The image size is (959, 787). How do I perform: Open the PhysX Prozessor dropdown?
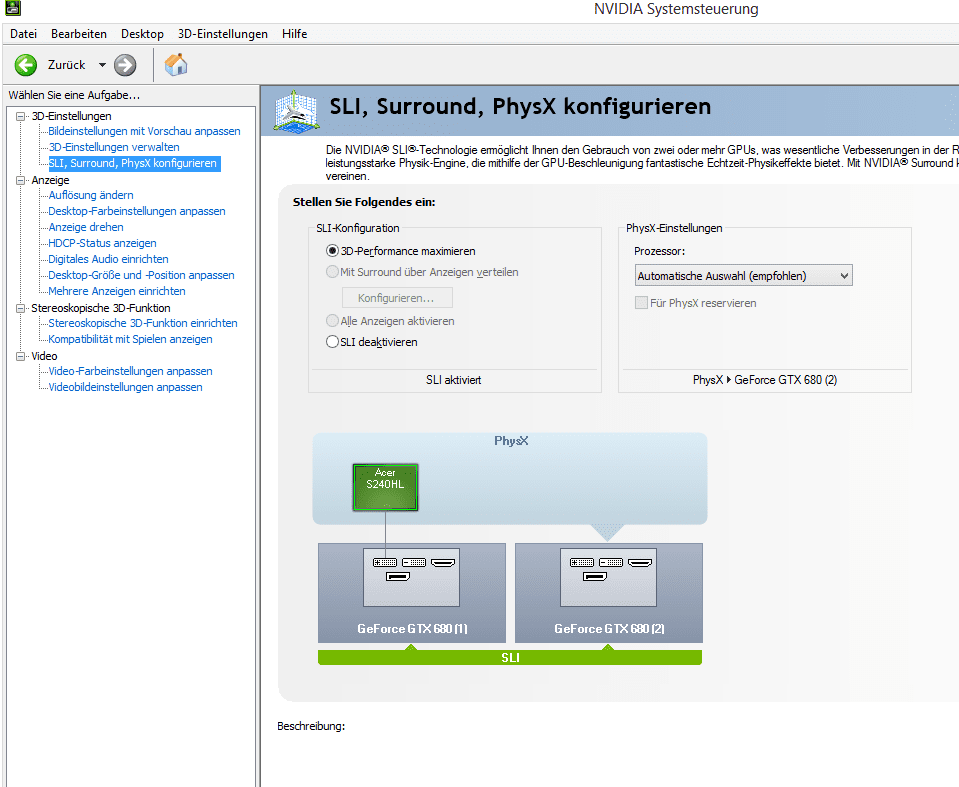[x=743, y=276]
